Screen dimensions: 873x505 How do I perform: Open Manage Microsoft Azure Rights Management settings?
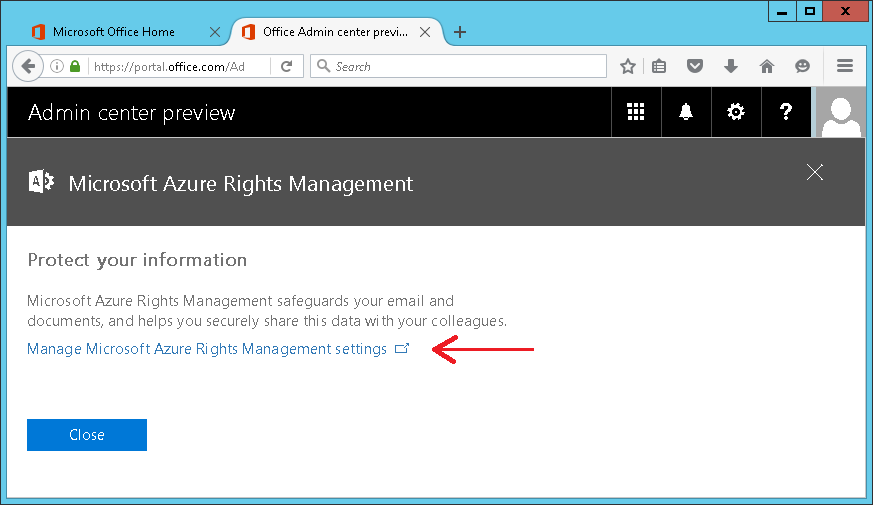207,349
